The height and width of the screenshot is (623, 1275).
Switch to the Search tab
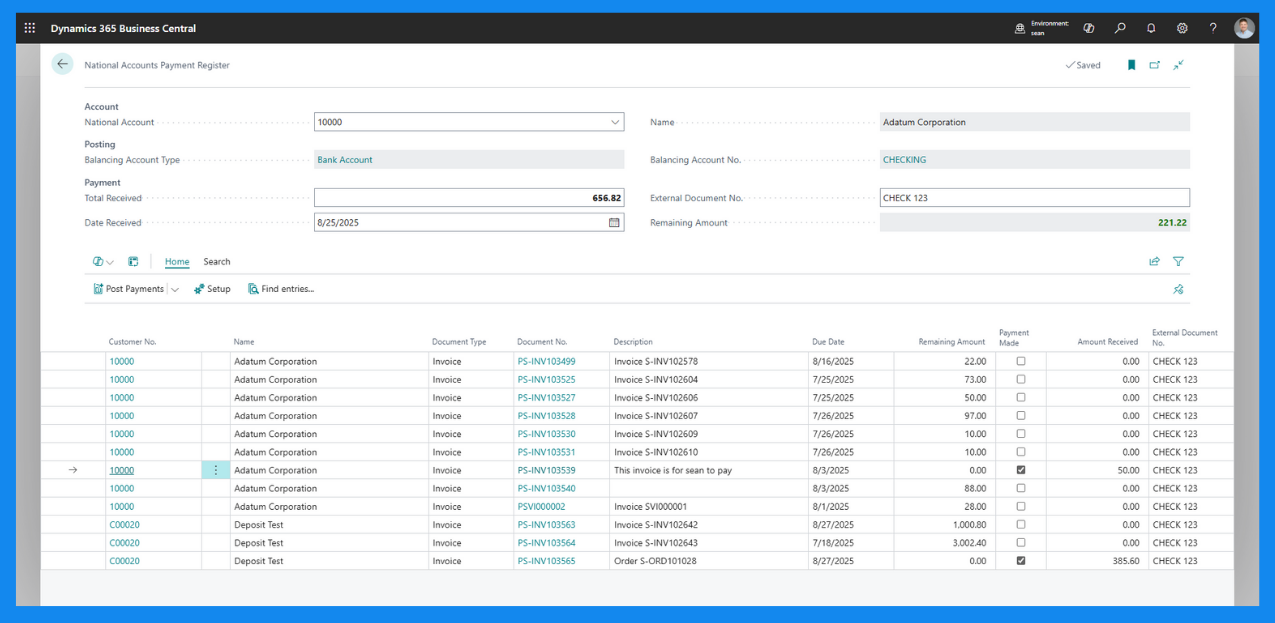pos(217,262)
